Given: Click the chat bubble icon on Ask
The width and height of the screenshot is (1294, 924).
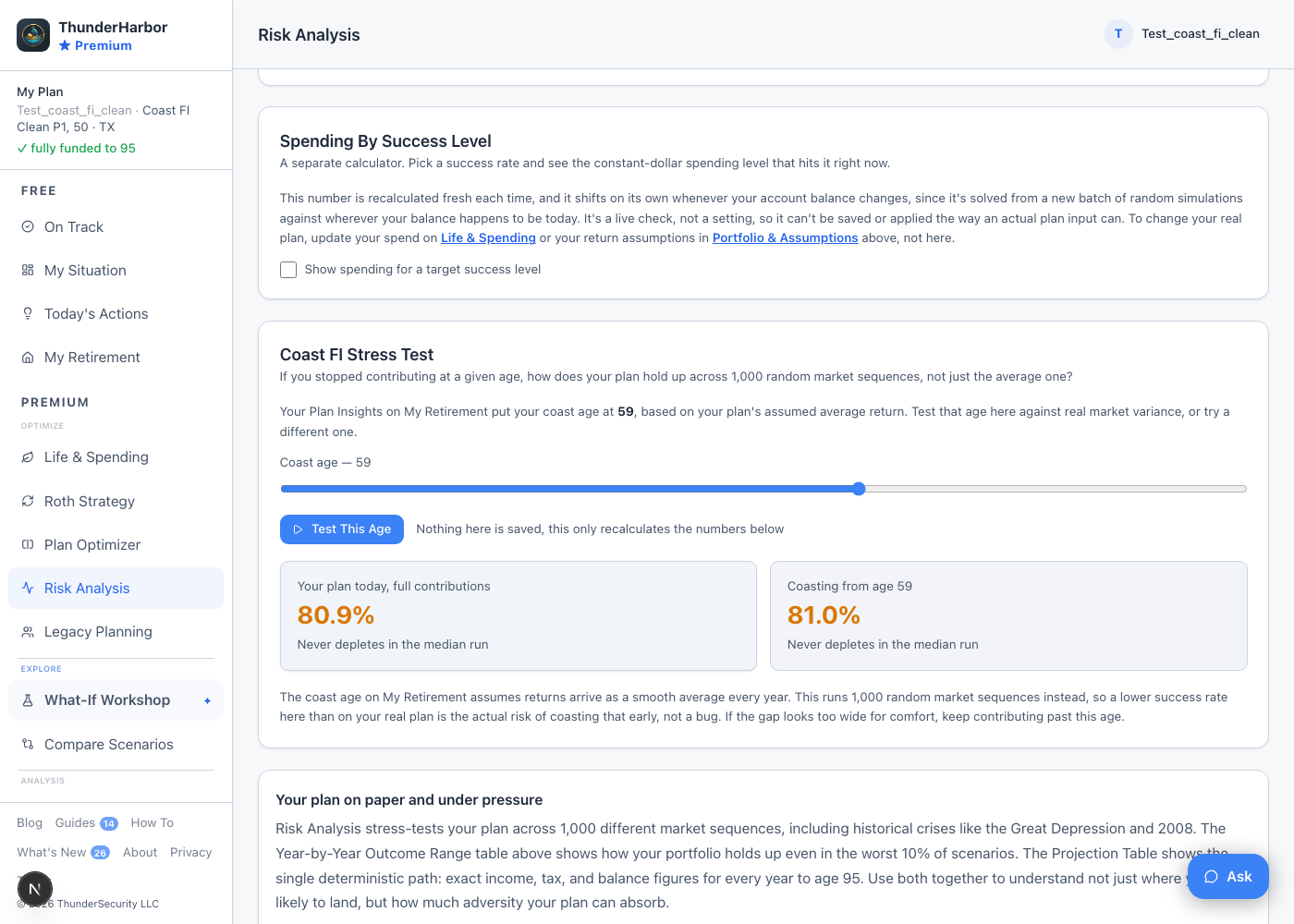Looking at the screenshot, I should (1211, 877).
